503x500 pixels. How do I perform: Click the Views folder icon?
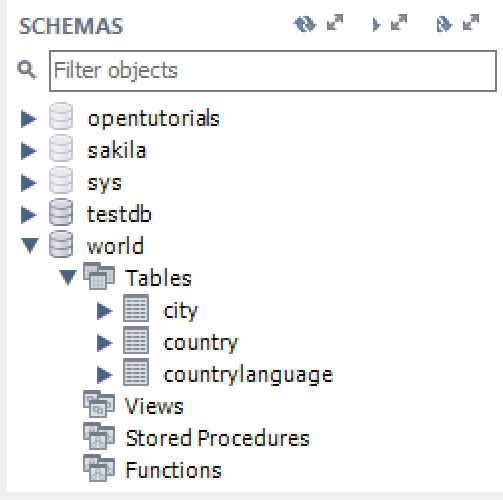click(x=99, y=404)
